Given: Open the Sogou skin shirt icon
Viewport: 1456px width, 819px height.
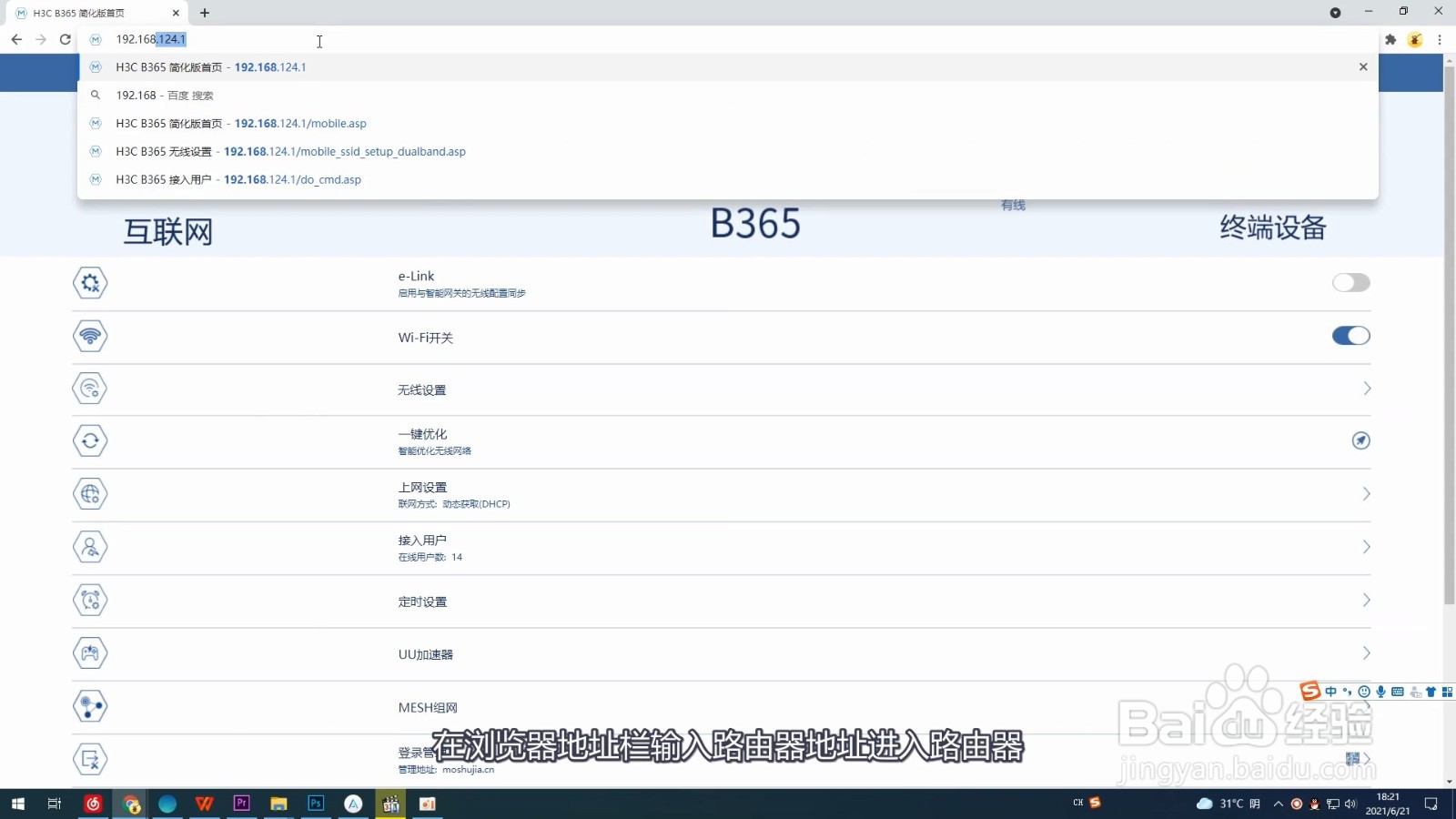Looking at the screenshot, I should (1431, 692).
